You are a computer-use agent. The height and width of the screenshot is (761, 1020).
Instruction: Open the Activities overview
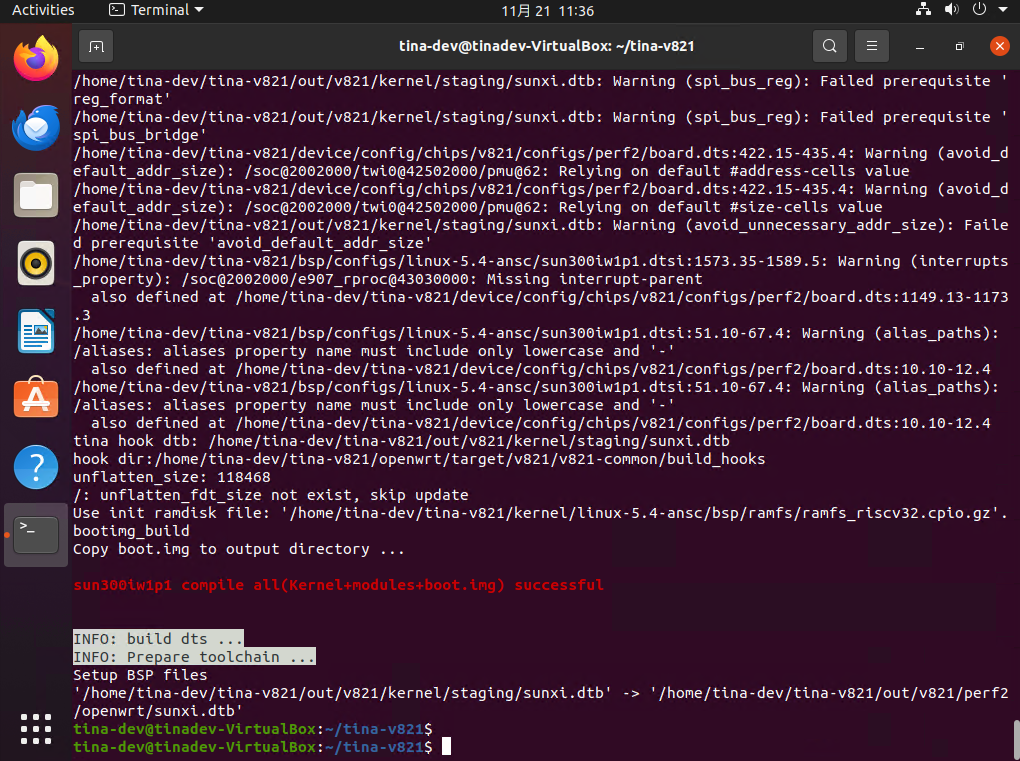point(43,10)
